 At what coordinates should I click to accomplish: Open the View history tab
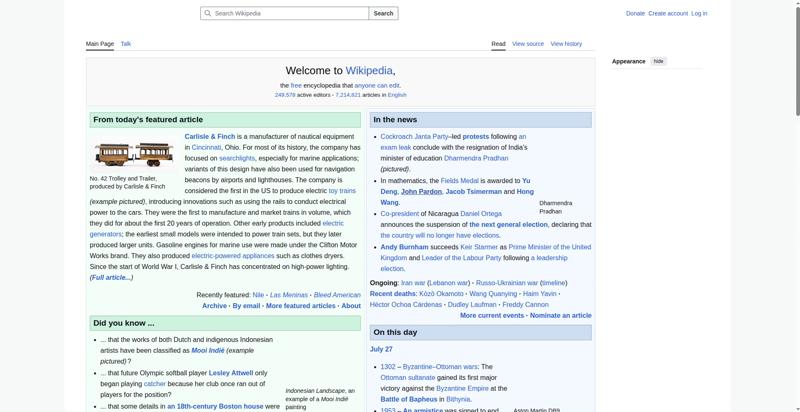[x=566, y=44]
